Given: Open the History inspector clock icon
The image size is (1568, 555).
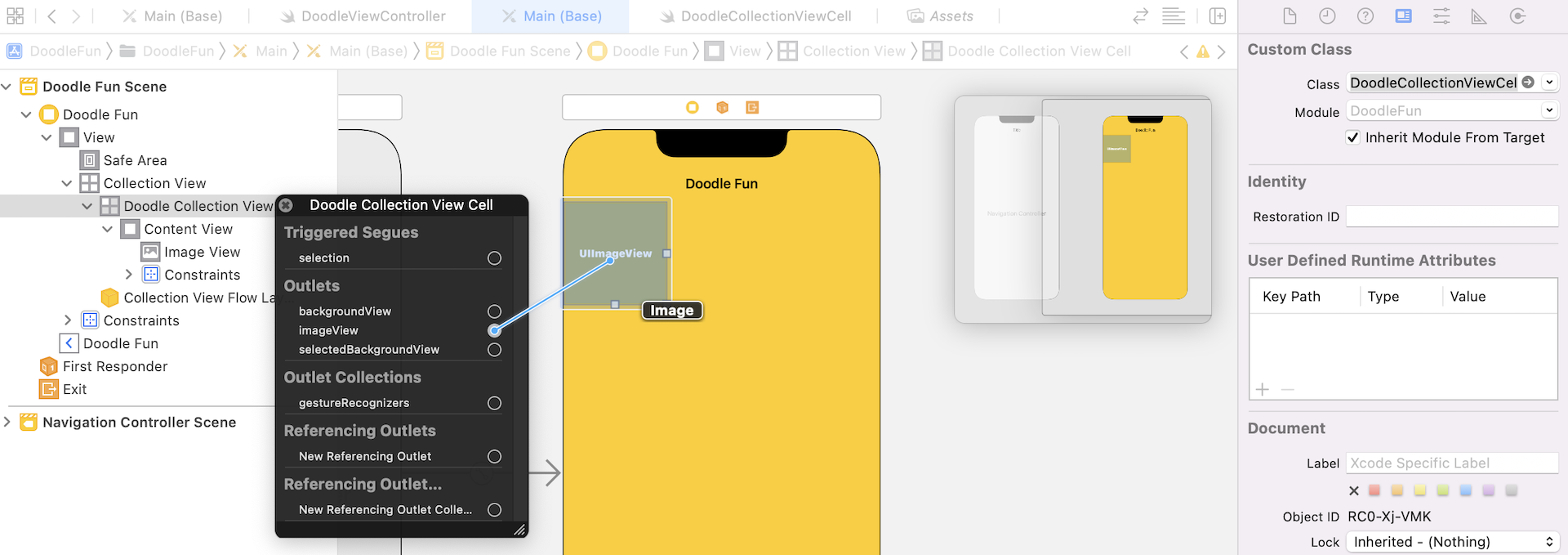Looking at the screenshot, I should (1327, 16).
